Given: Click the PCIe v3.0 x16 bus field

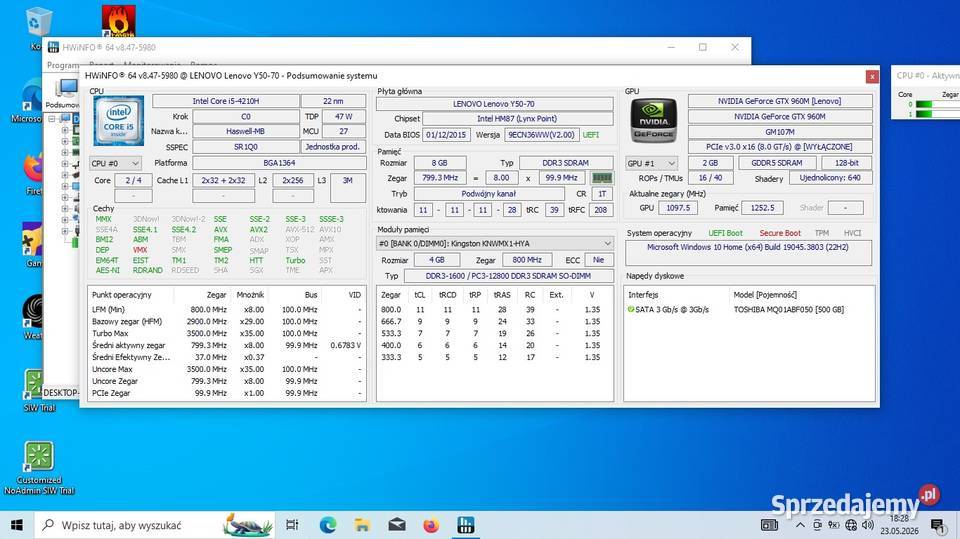Looking at the screenshot, I should pos(779,147).
